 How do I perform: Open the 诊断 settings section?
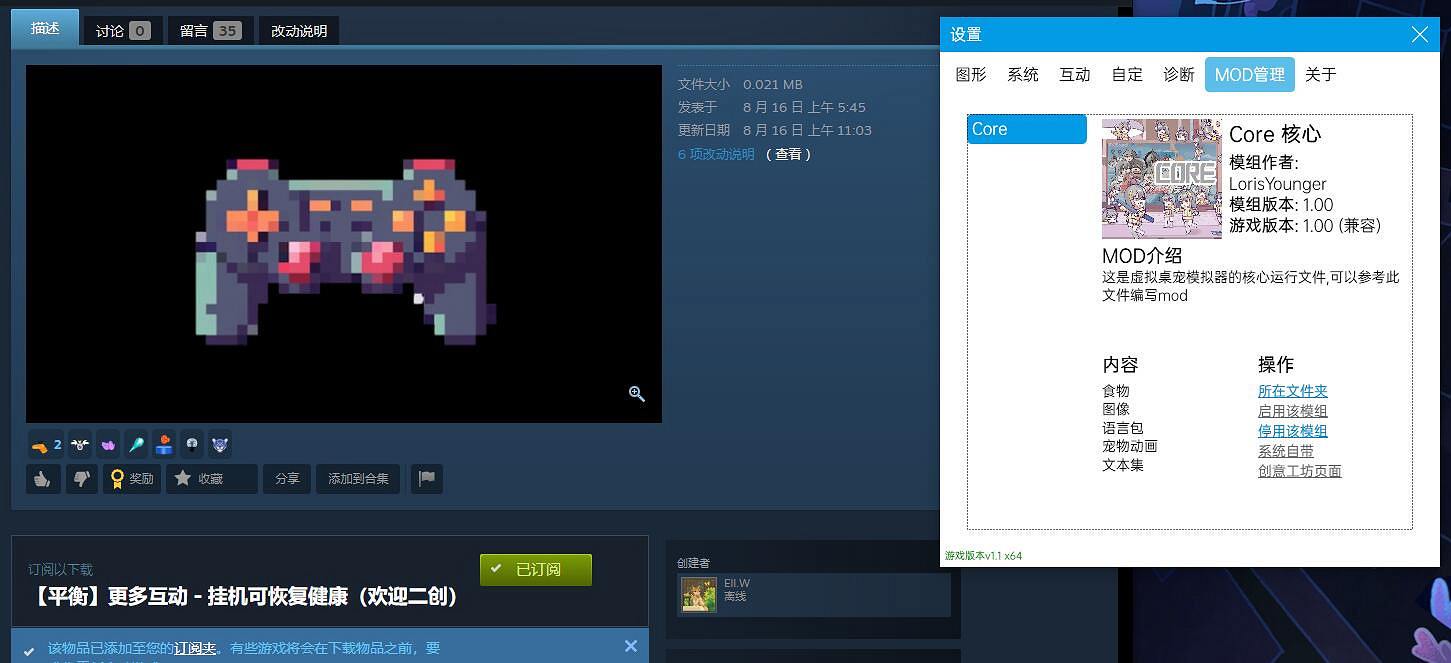coord(1179,74)
